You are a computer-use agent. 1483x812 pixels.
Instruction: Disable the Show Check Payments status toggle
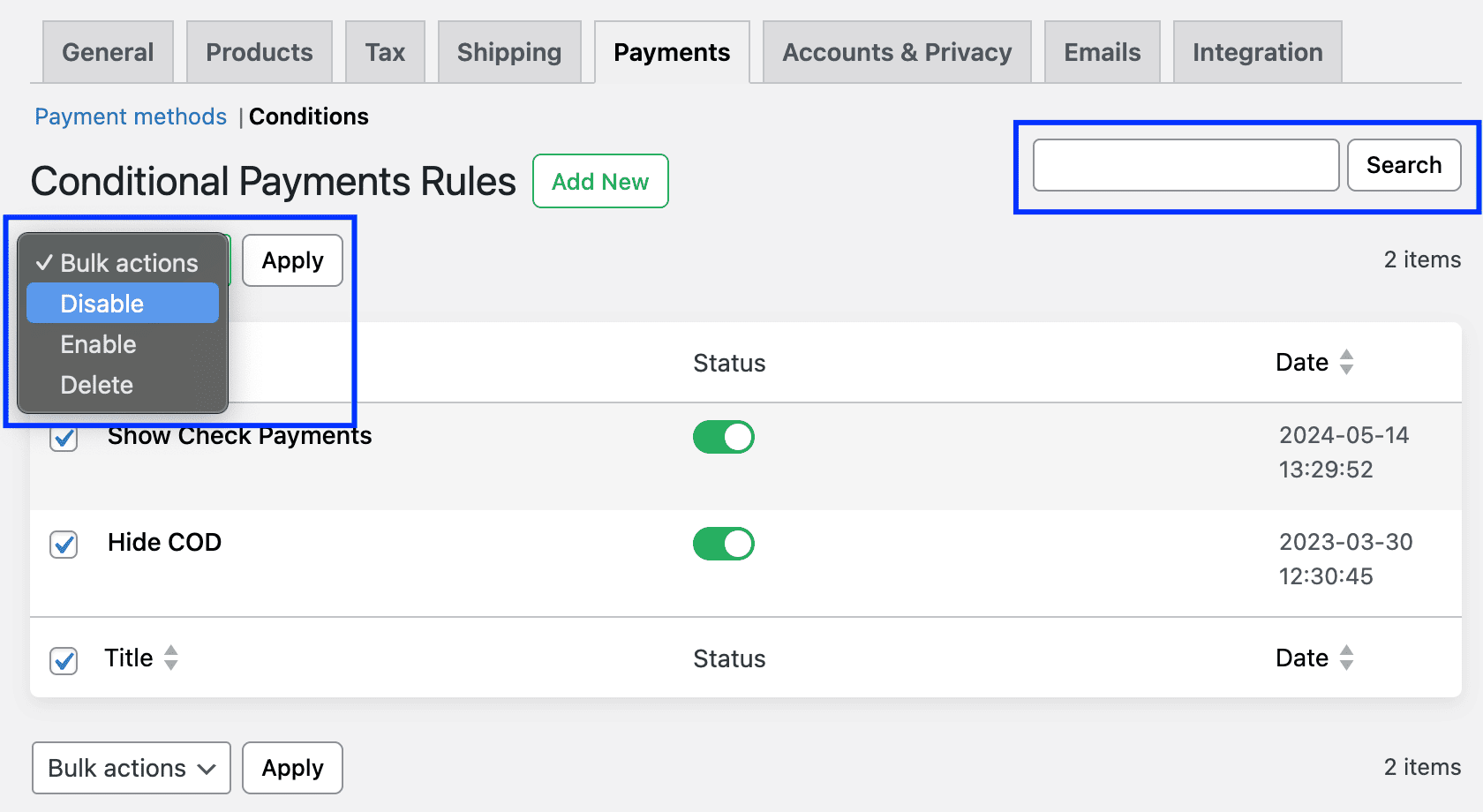[x=724, y=437]
